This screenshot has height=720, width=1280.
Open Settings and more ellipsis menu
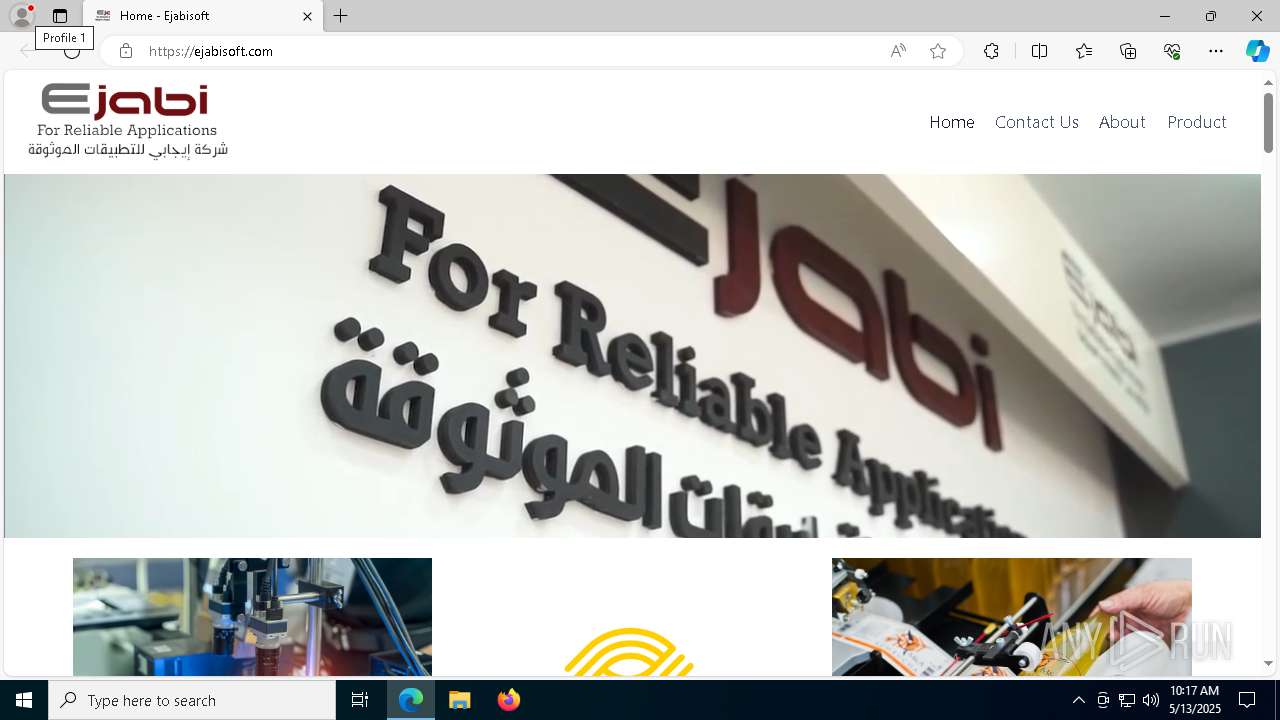pyautogui.click(x=1216, y=51)
